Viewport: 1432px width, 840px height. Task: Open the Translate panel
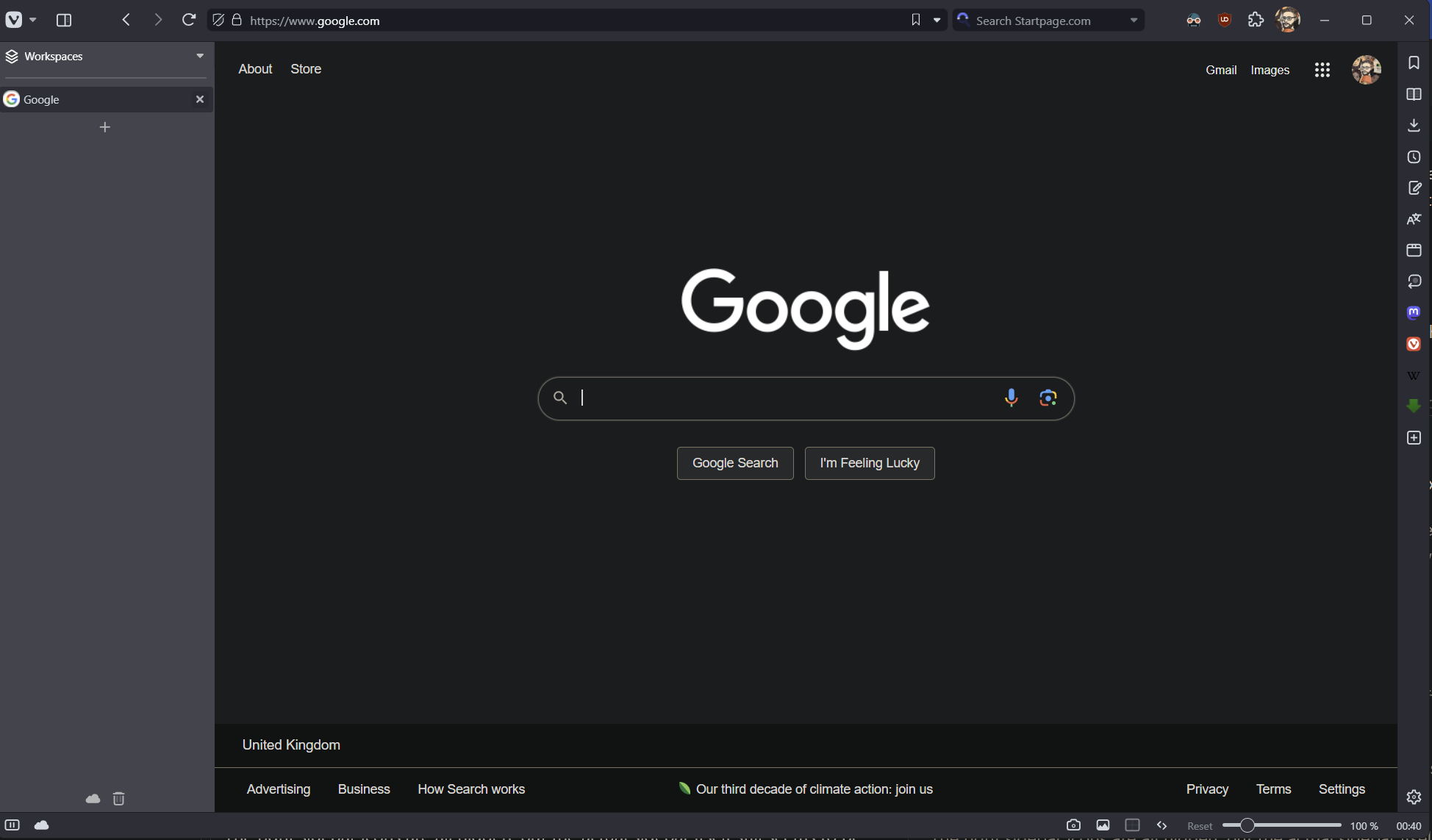(1414, 219)
